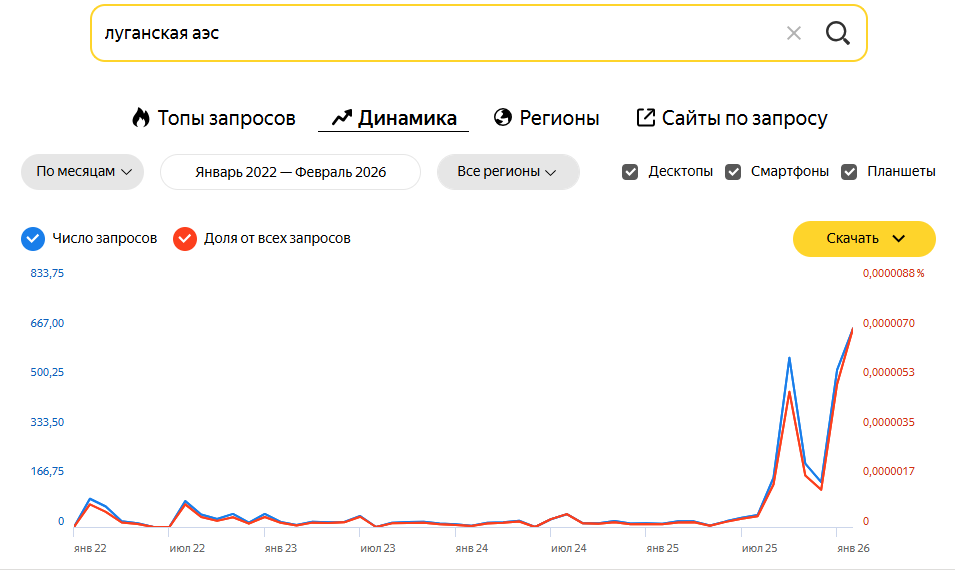Screen dimensions: 955x575
Task: Open the Регионы tab
Action: pyautogui.click(x=559, y=118)
